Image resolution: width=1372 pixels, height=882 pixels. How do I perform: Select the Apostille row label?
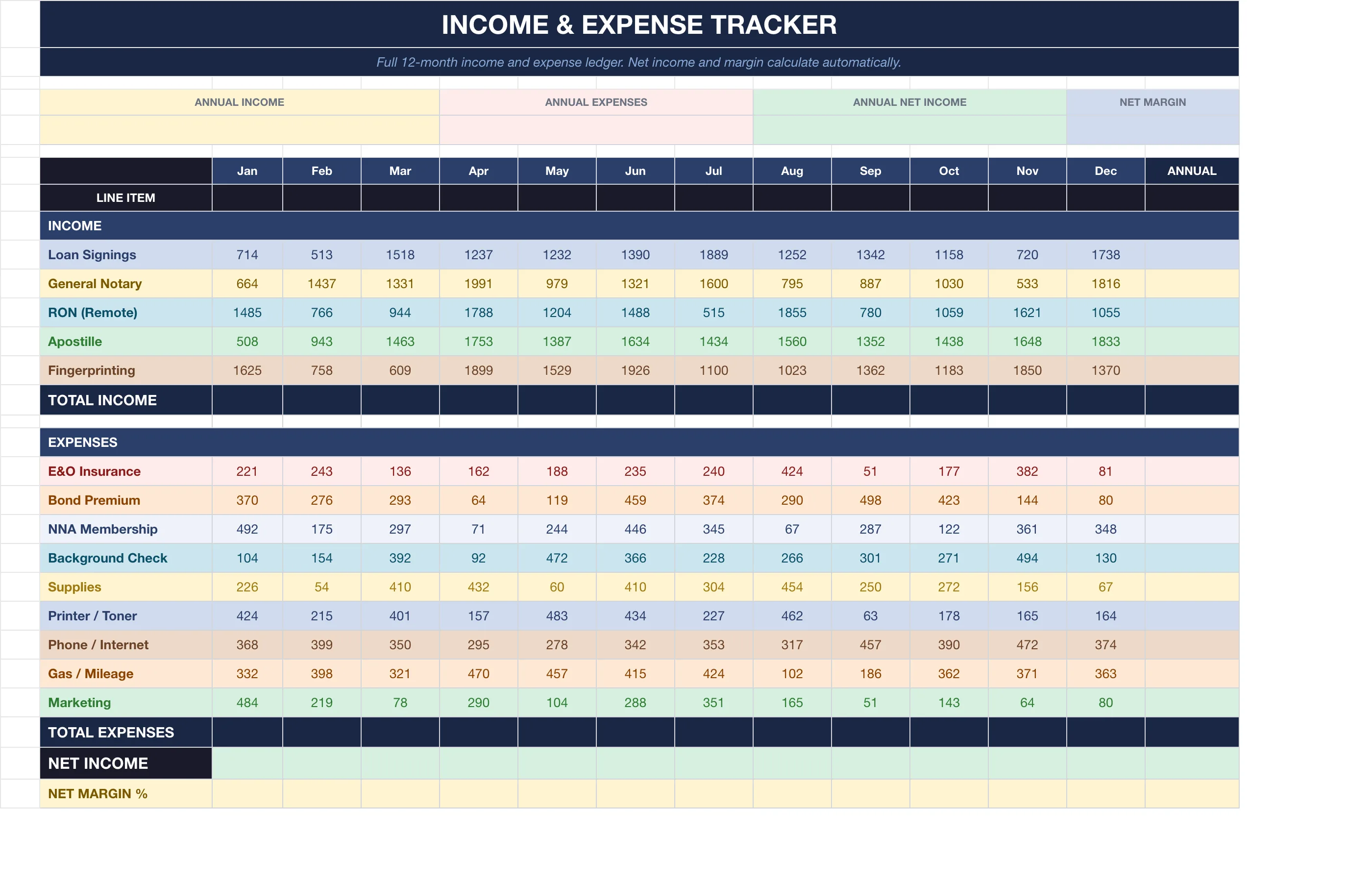coord(125,342)
